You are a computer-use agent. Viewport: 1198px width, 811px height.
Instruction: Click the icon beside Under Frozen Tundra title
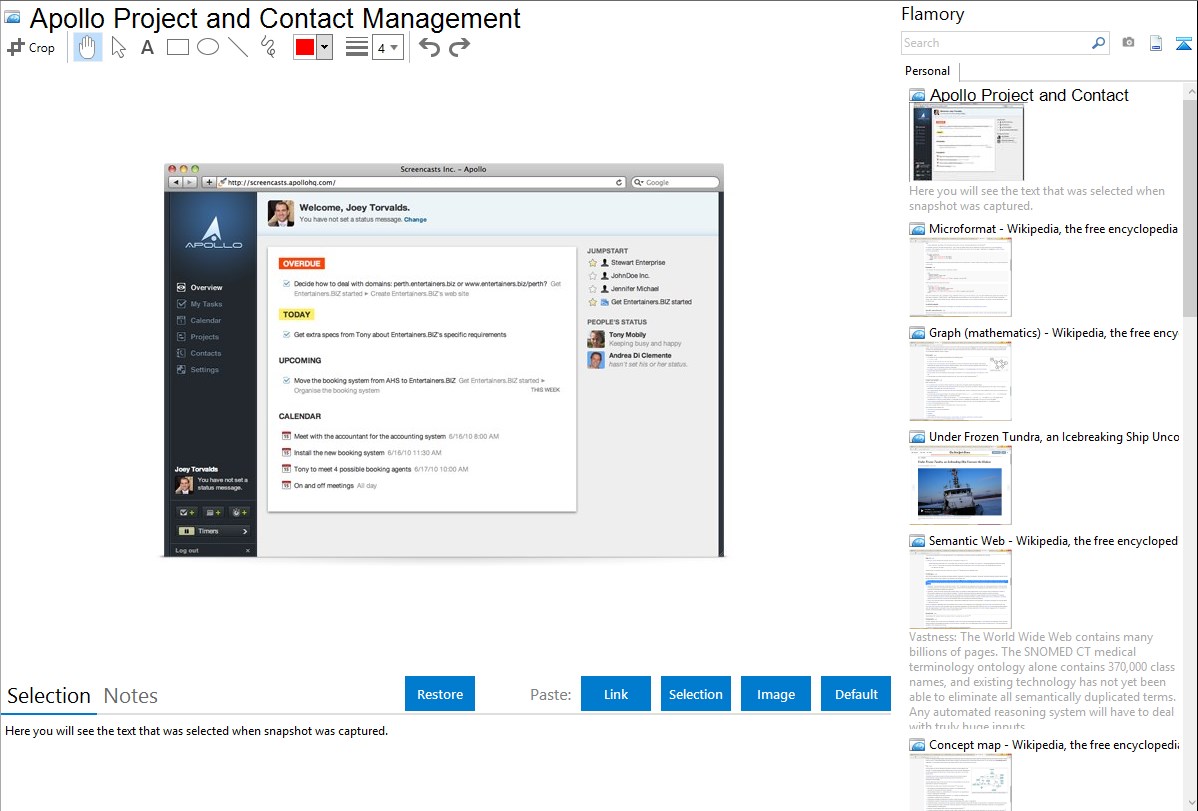click(x=917, y=437)
